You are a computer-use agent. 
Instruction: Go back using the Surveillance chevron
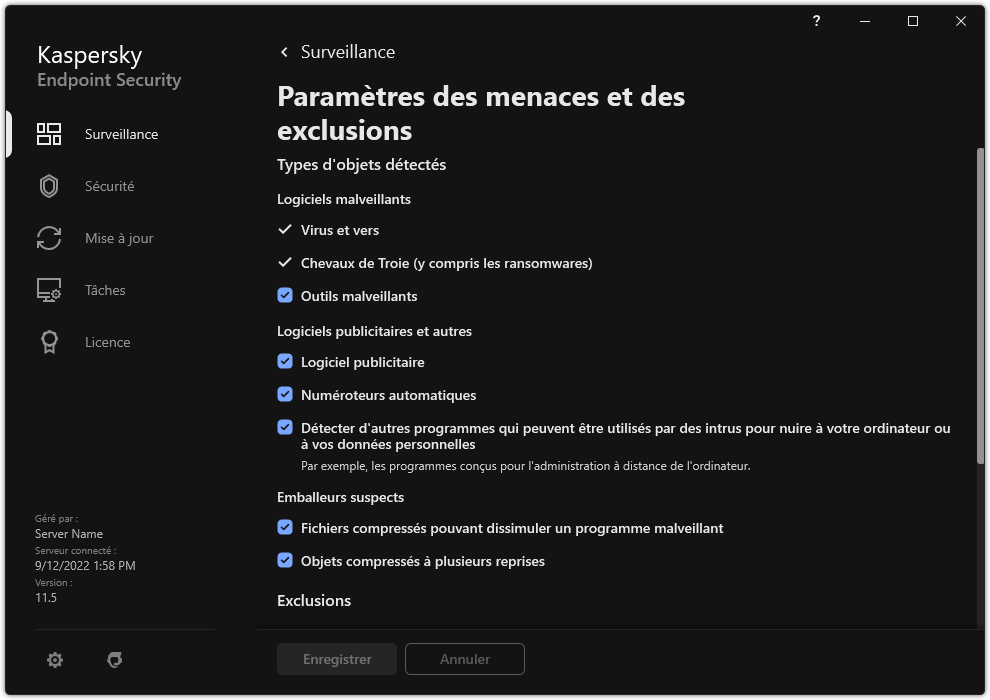(x=284, y=52)
